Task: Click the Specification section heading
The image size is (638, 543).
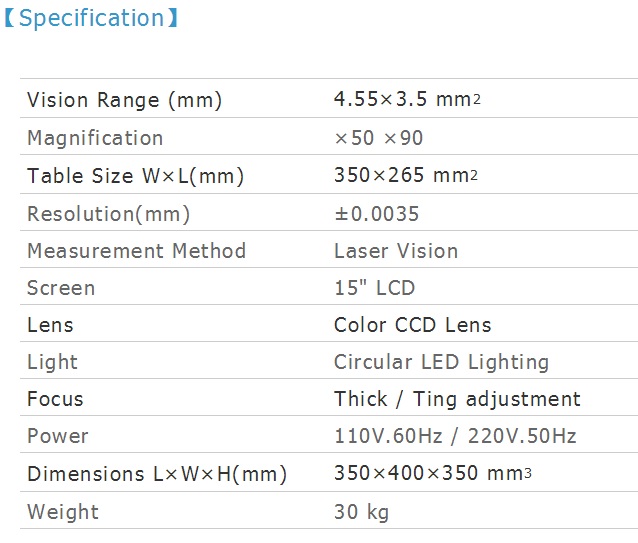Action: point(91,19)
